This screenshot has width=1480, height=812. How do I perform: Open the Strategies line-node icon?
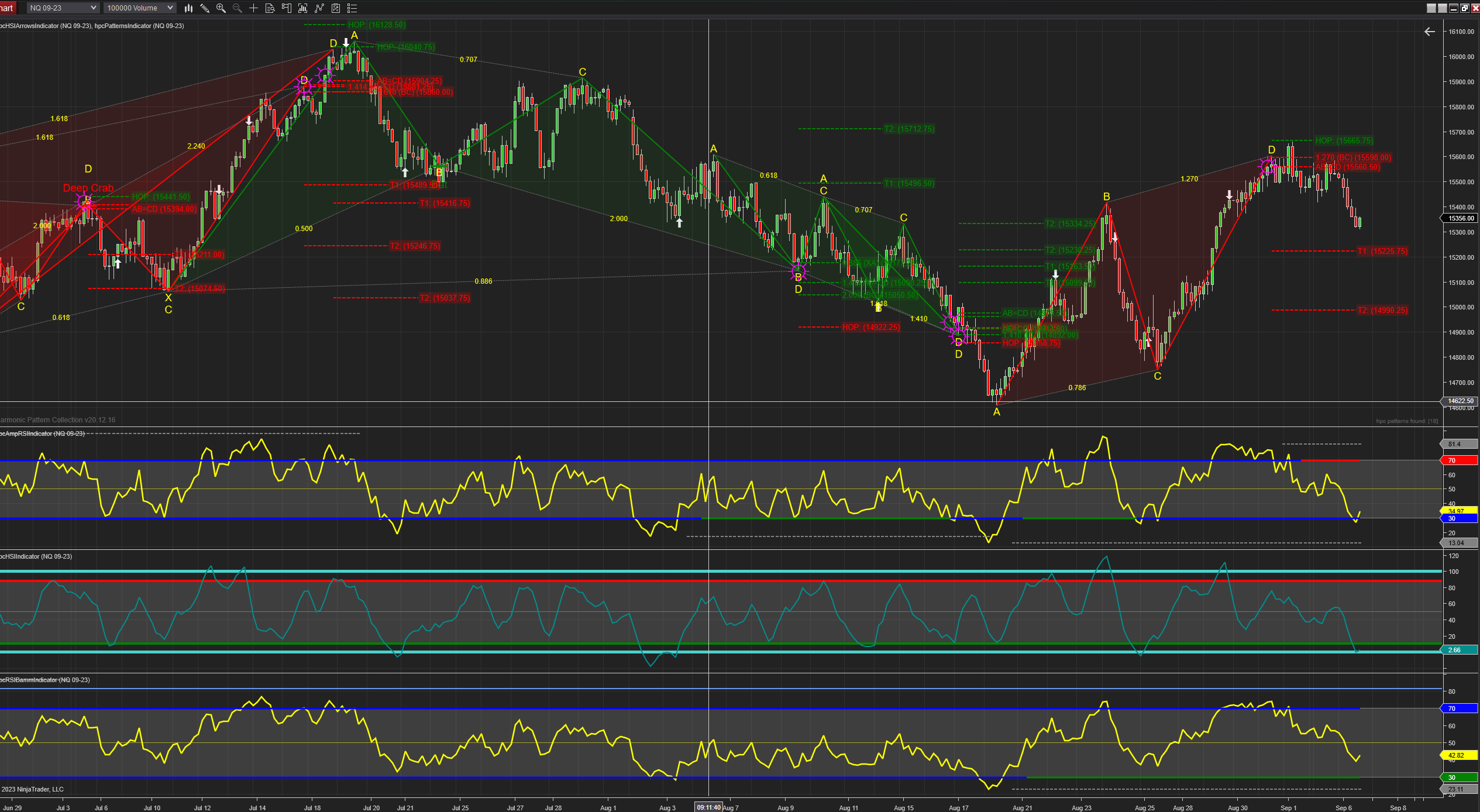click(x=319, y=8)
